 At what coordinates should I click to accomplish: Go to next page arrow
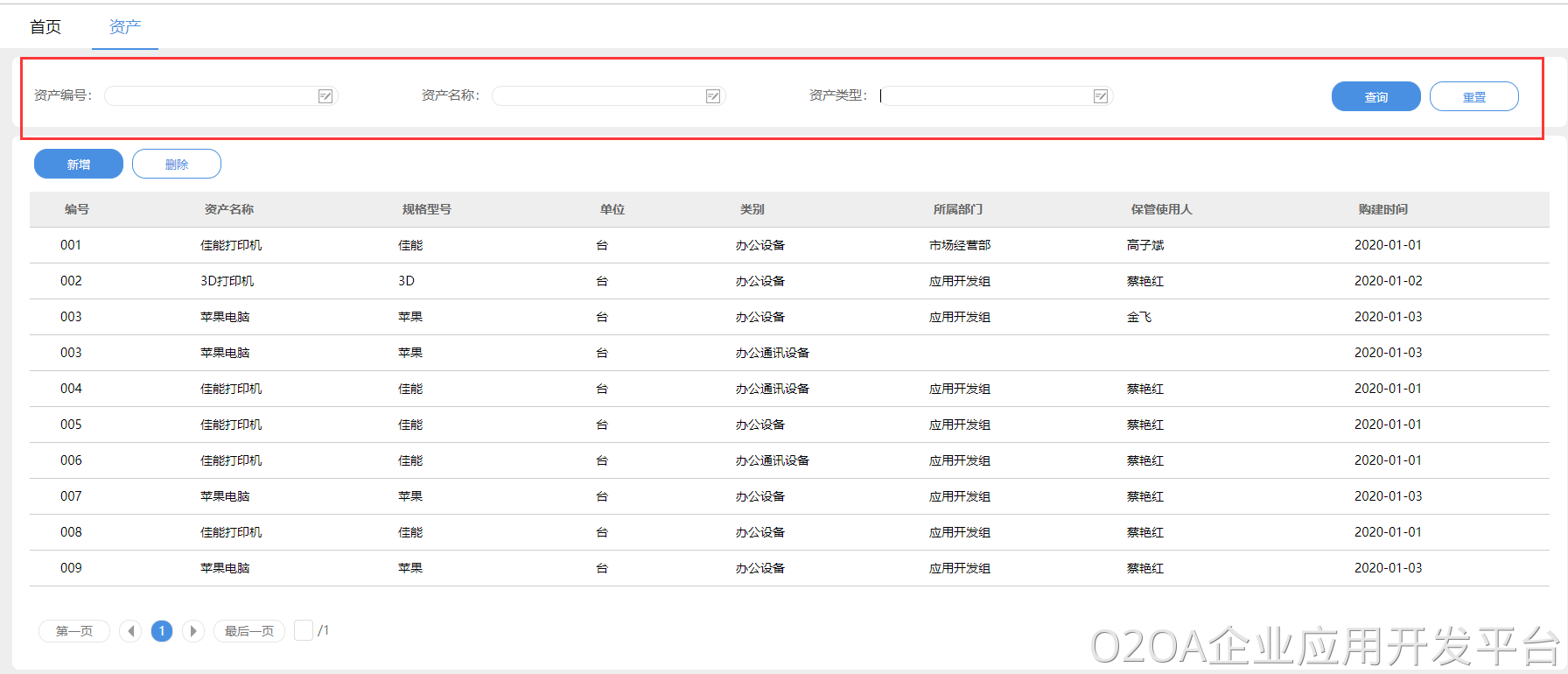pyautogui.click(x=193, y=631)
